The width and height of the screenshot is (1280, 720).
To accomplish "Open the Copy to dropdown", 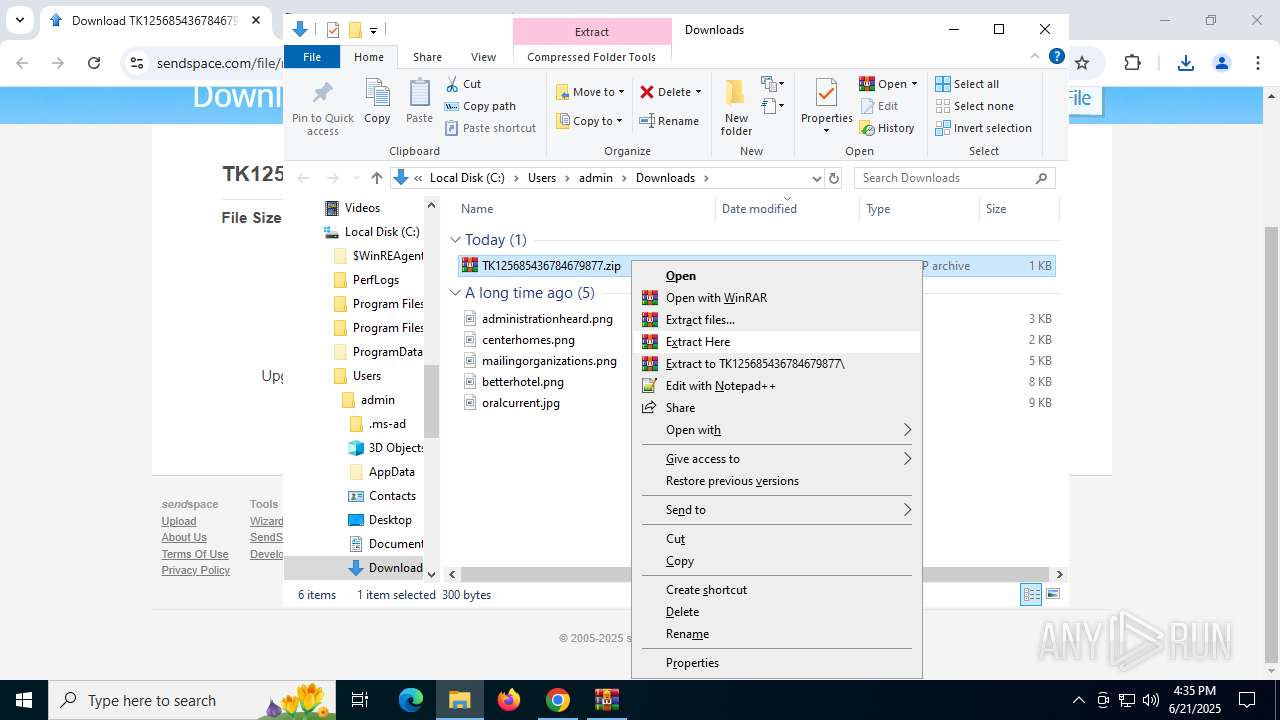I will click(590, 121).
